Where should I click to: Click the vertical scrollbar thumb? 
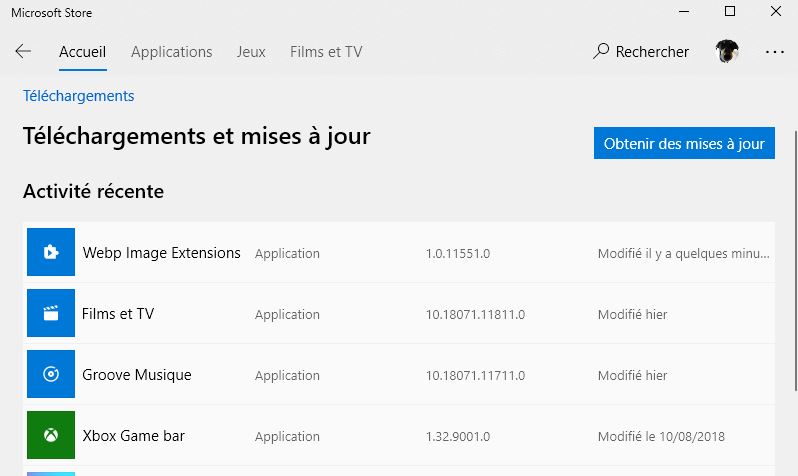tap(795, 261)
